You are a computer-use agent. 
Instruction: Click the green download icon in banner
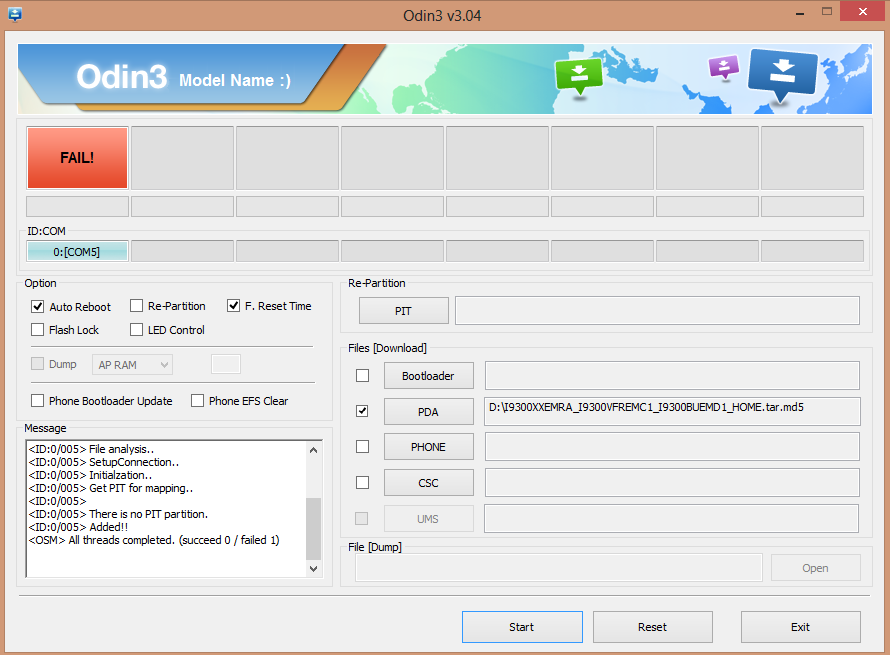(x=578, y=77)
